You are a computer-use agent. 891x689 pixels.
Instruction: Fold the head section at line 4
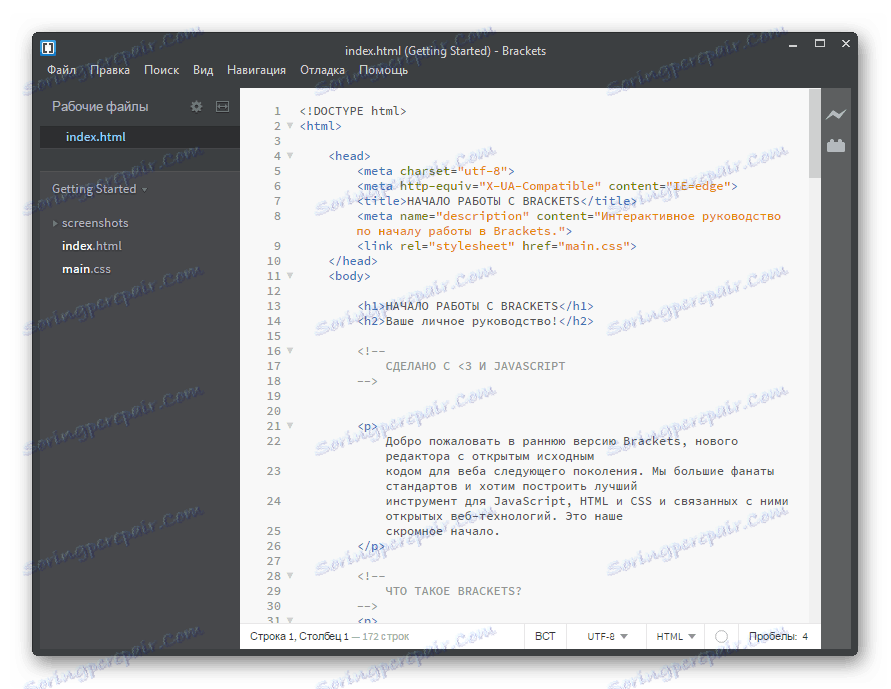pos(289,156)
